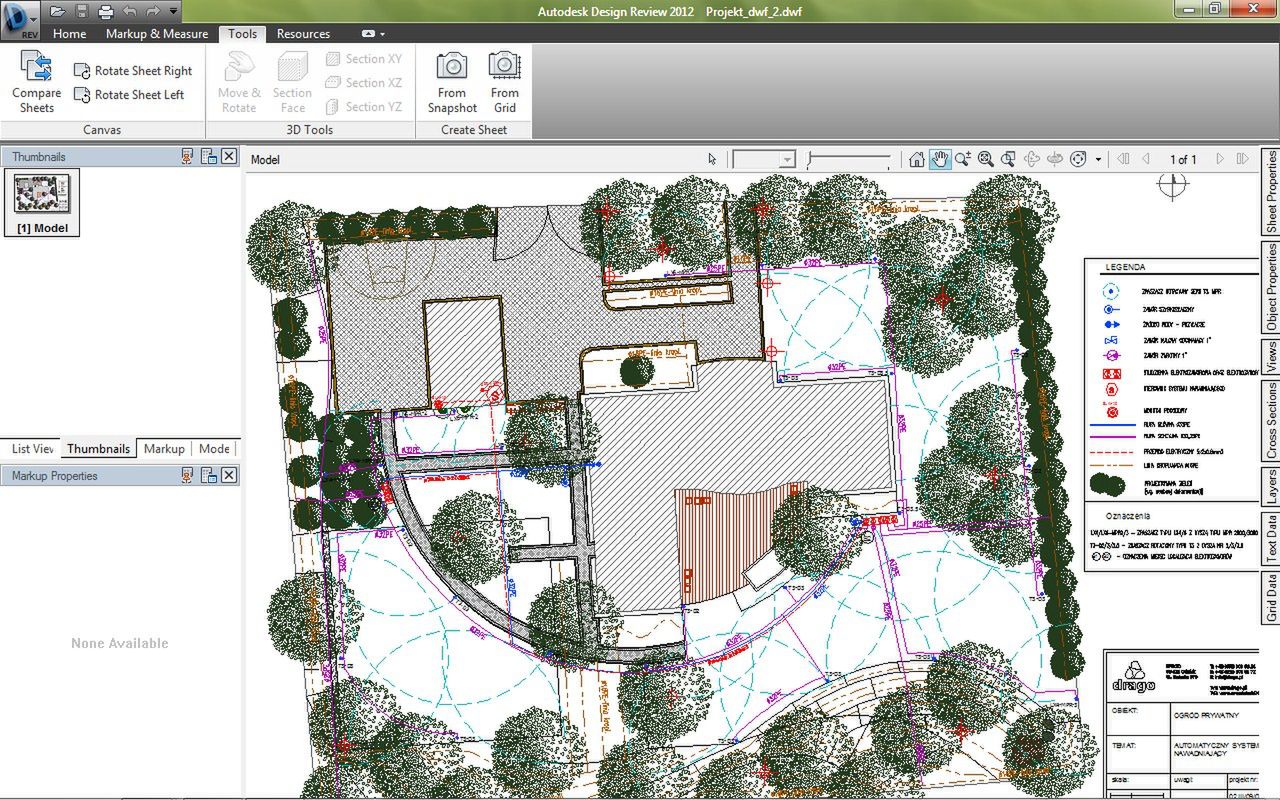
Task: Click the Home view icon
Action: [x=917, y=159]
